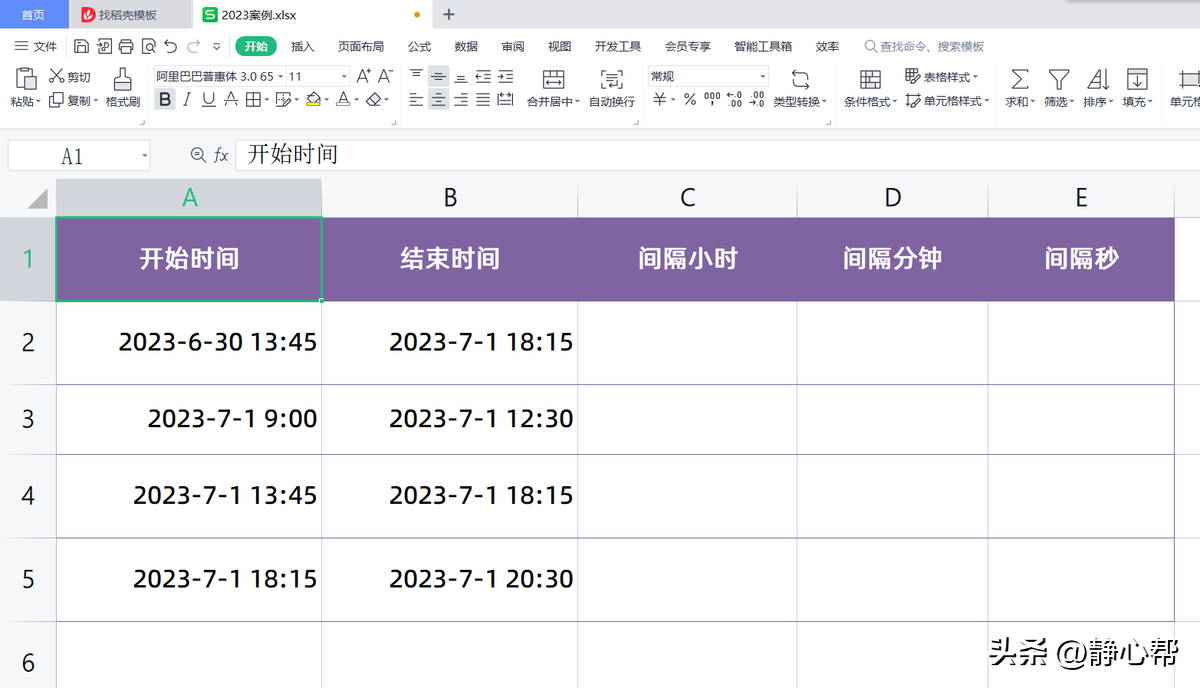1200x688 pixels.
Task: Apply justified/distributed alignment
Action: (483, 99)
